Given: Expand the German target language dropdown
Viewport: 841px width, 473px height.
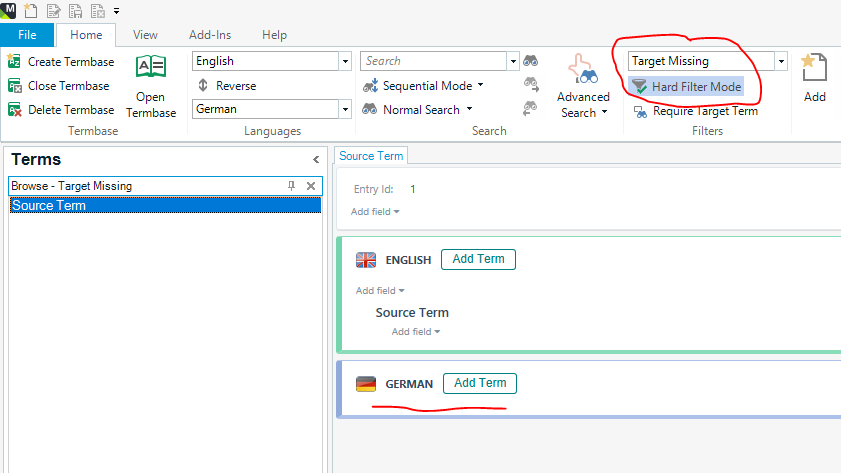Looking at the screenshot, I should tap(345, 109).
